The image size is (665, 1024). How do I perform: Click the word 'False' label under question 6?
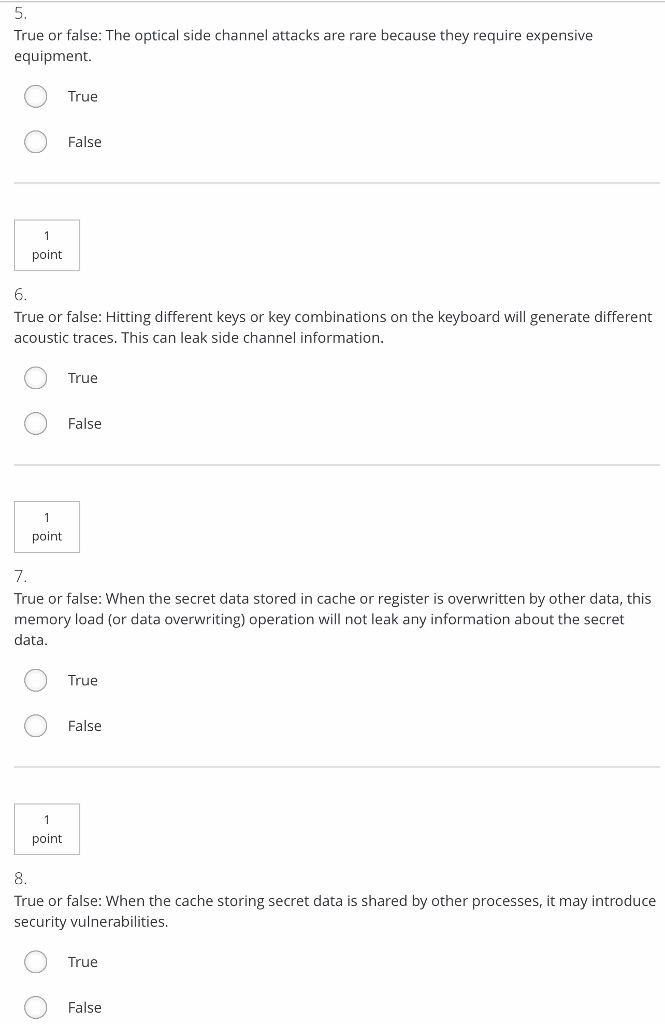coord(85,424)
